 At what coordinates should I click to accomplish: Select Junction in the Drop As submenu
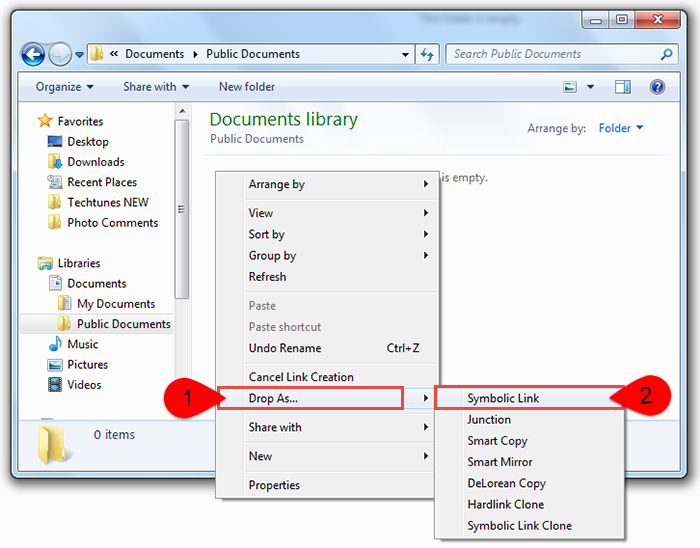(x=489, y=420)
